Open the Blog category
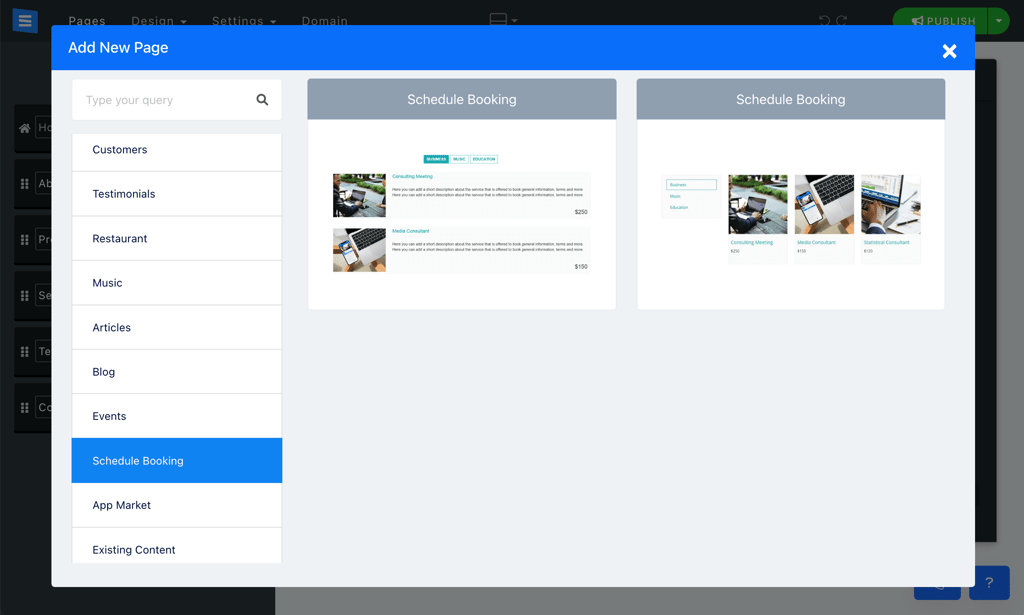 click(x=176, y=371)
